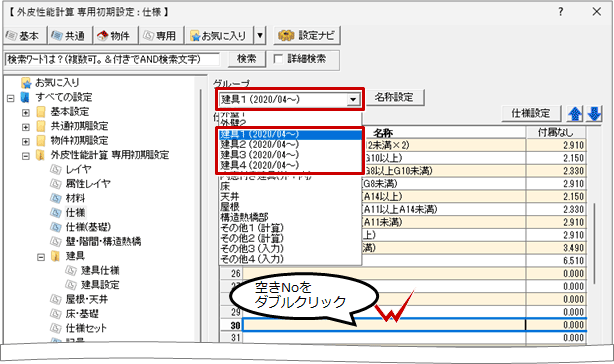This screenshot has width=614, height=364.
Task: Click the move down blue arrow icon
Action: pos(594,114)
